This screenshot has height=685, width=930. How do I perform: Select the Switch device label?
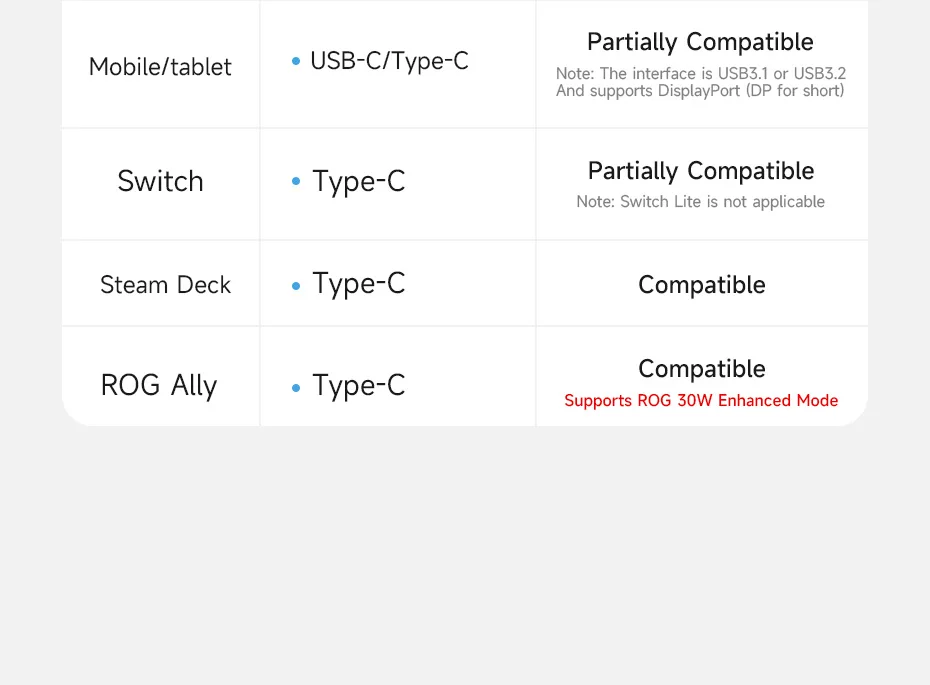click(x=160, y=181)
